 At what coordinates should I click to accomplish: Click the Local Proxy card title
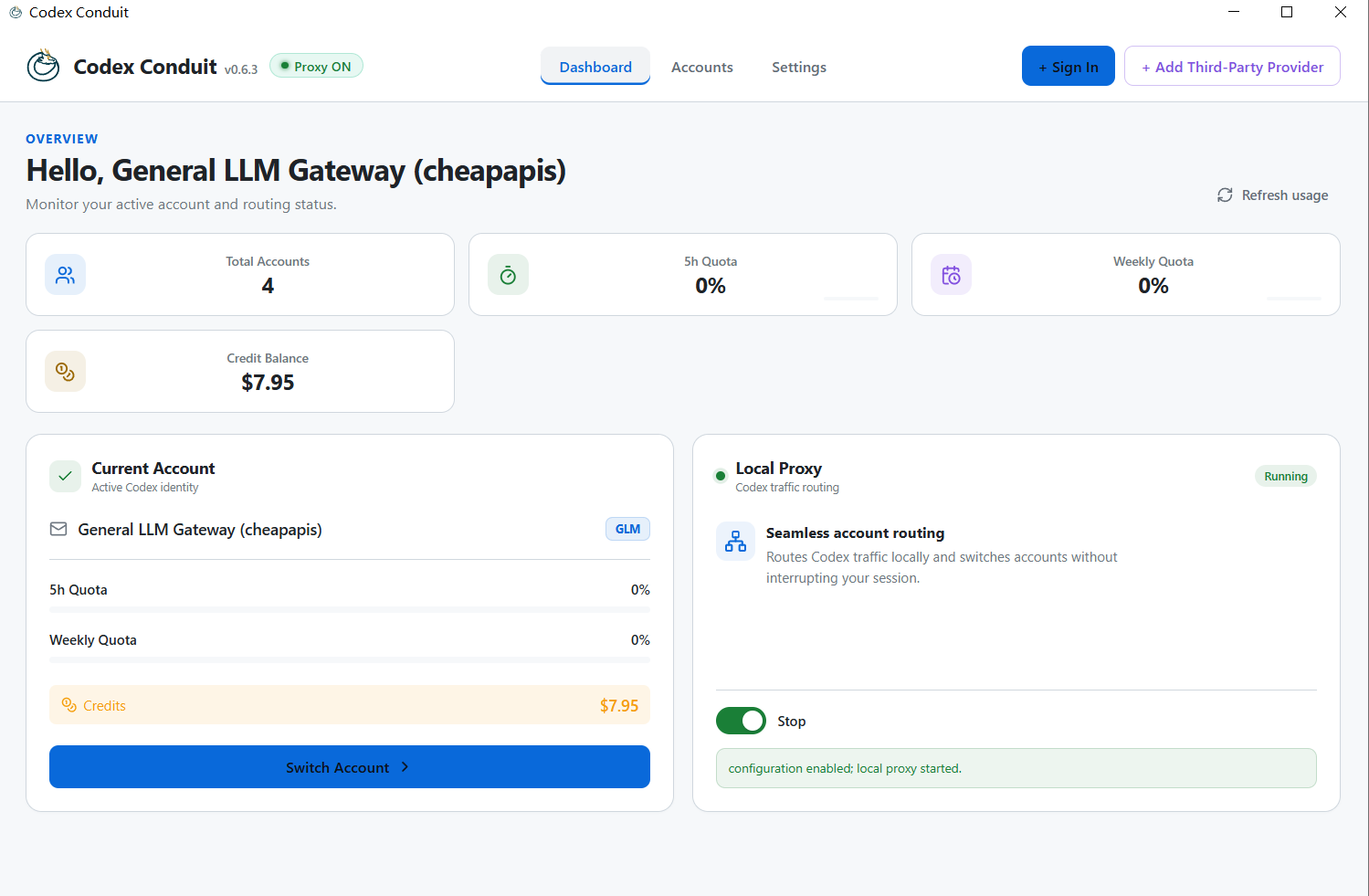tap(779, 469)
